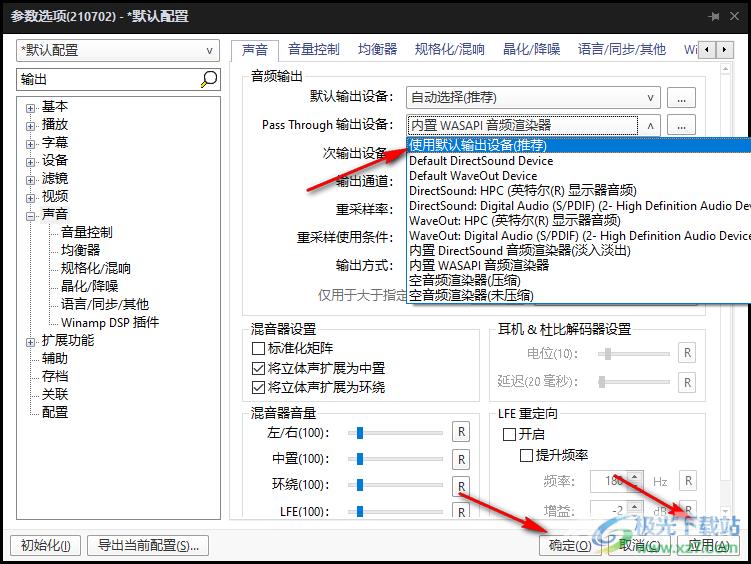This screenshot has height=564, width=751.
Task: Select 空音频渲染器(未压缩) option
Action: click(579, 295)
